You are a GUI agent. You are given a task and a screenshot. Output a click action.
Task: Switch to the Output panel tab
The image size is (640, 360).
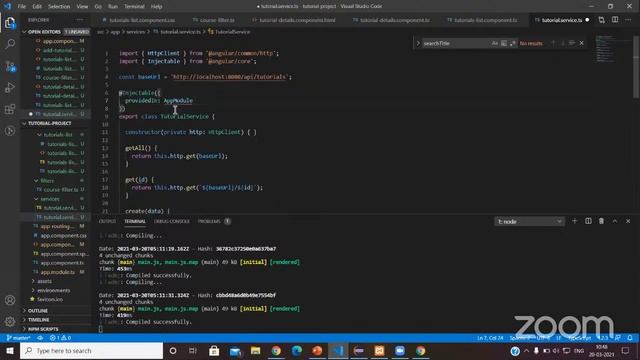pos(107,221)
